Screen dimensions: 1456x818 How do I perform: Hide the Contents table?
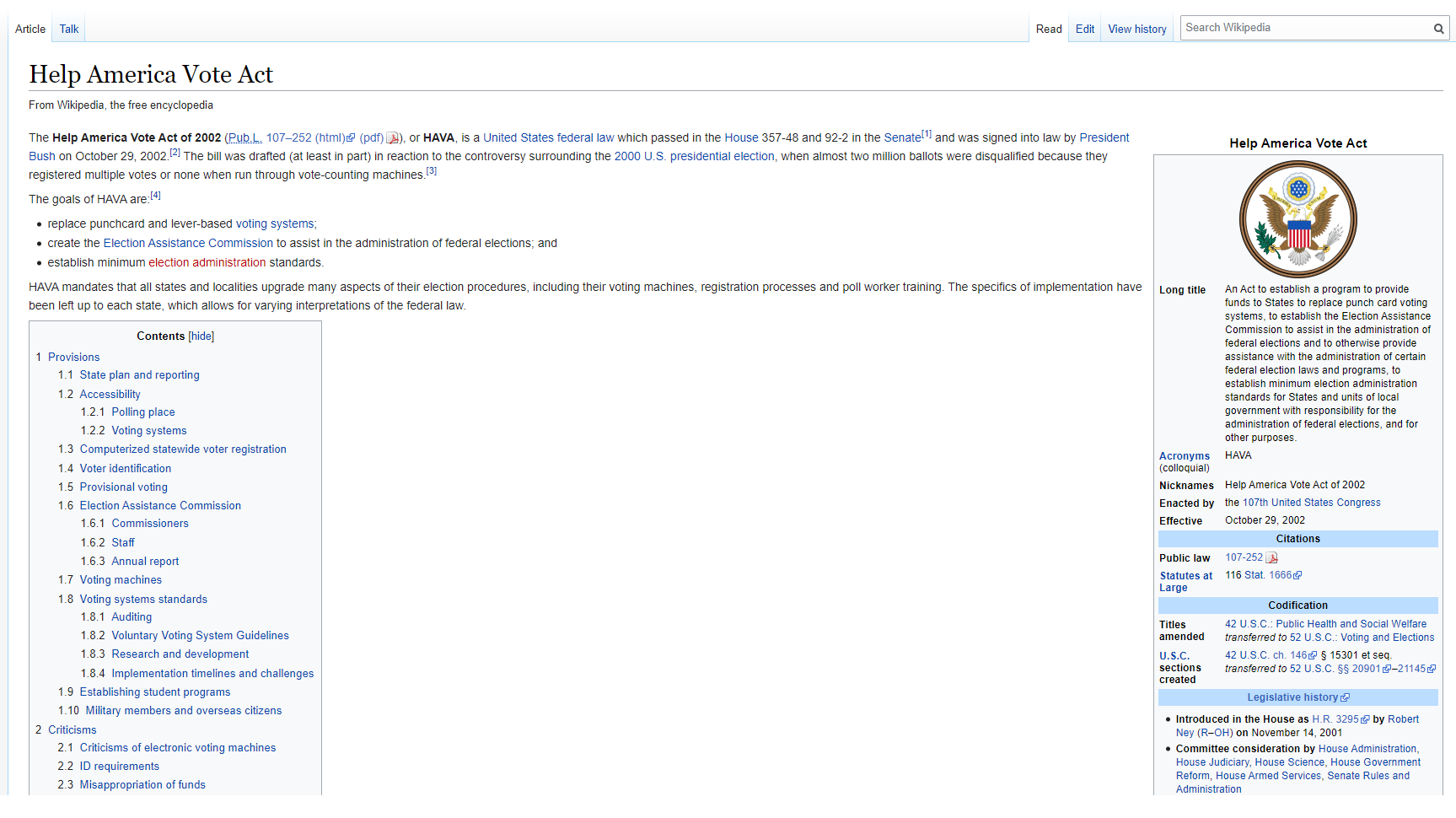(201, 336)
